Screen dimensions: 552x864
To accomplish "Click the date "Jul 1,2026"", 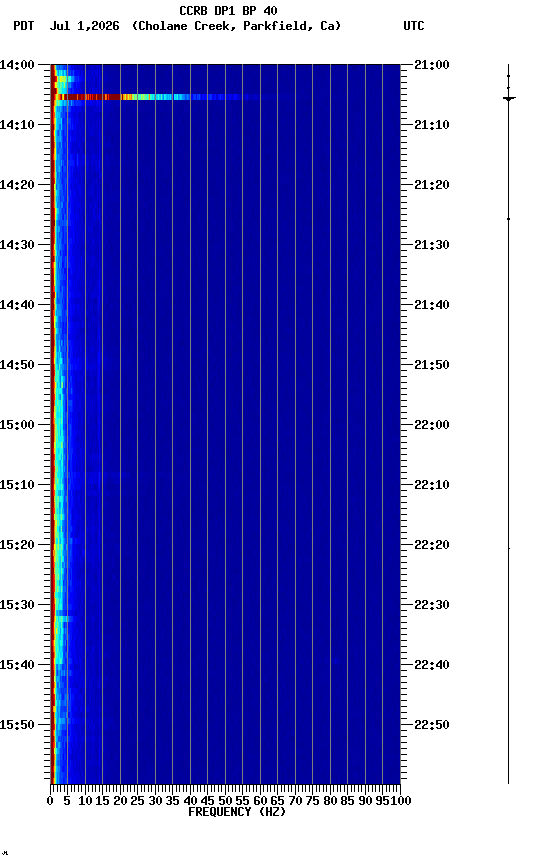I will (84, 26).
